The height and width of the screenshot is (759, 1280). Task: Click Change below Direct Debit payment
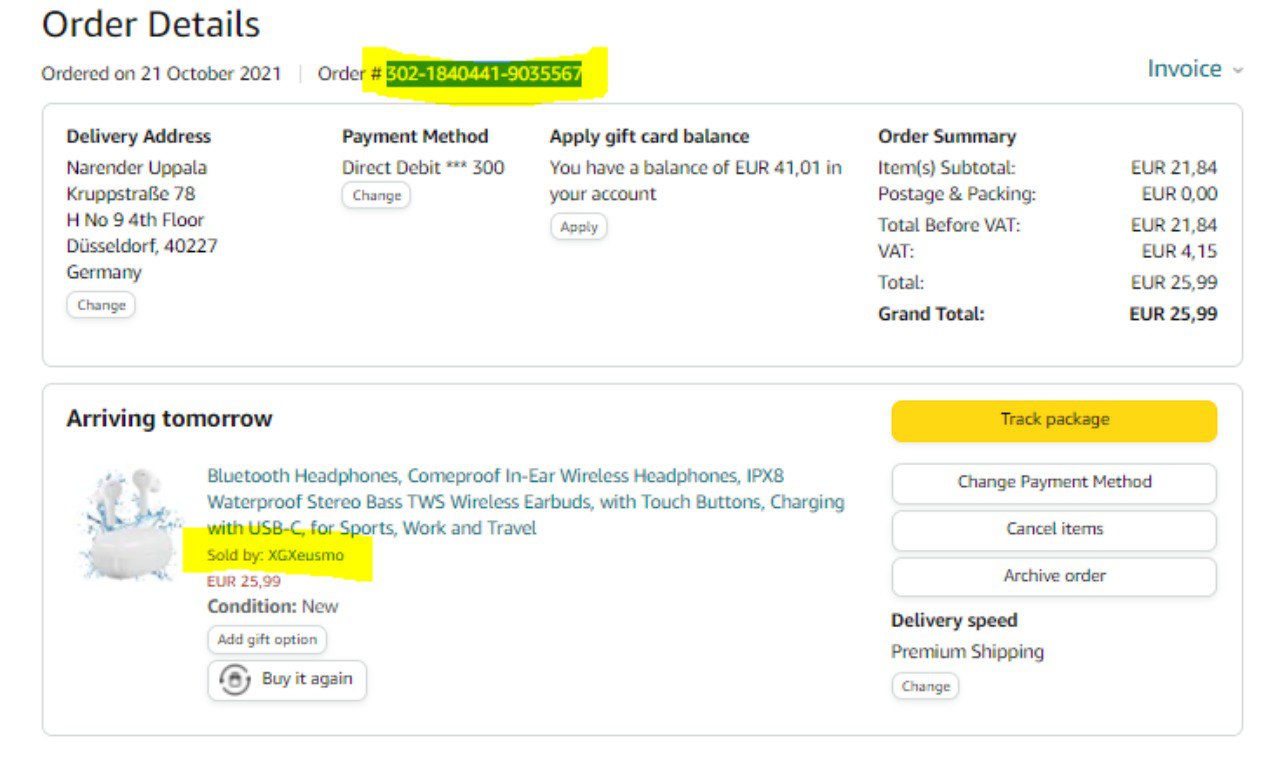click(x=376, y=195)
